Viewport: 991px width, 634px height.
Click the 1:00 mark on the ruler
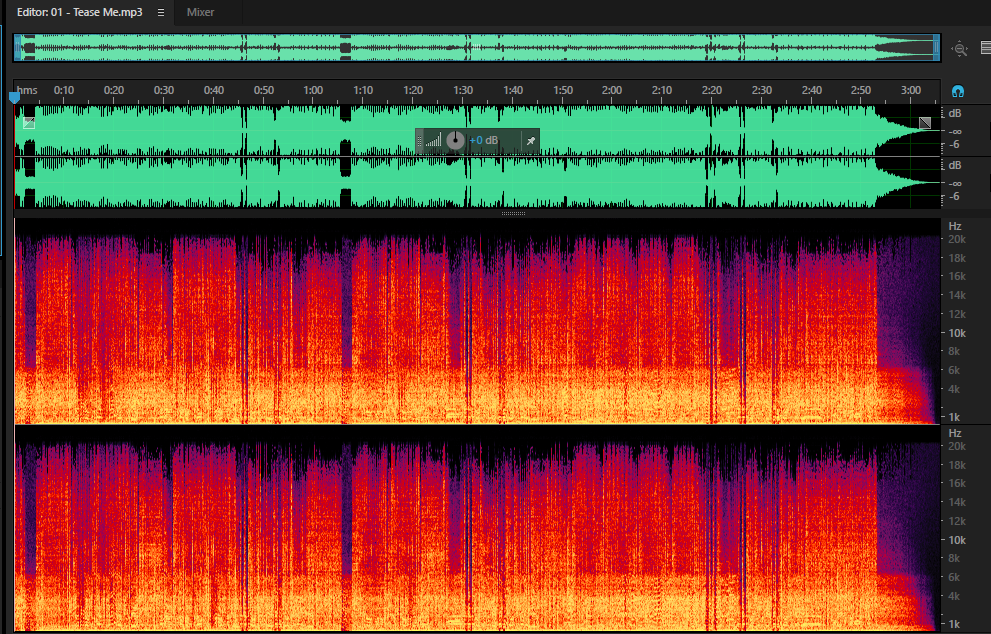click(313, 90)
